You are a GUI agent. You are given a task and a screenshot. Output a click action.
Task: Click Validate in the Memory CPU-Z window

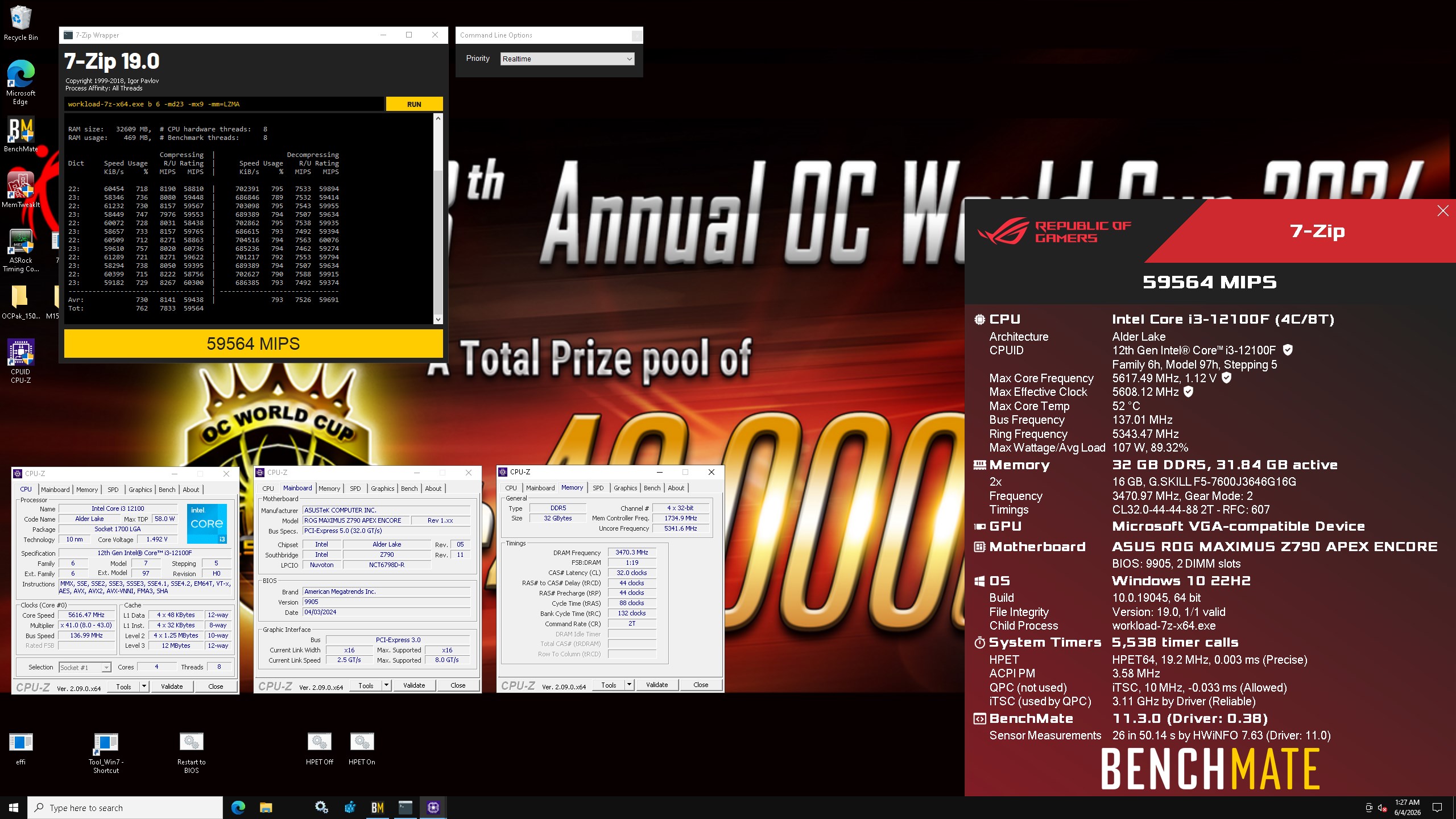pyautogui.click(x=657, y=685)
